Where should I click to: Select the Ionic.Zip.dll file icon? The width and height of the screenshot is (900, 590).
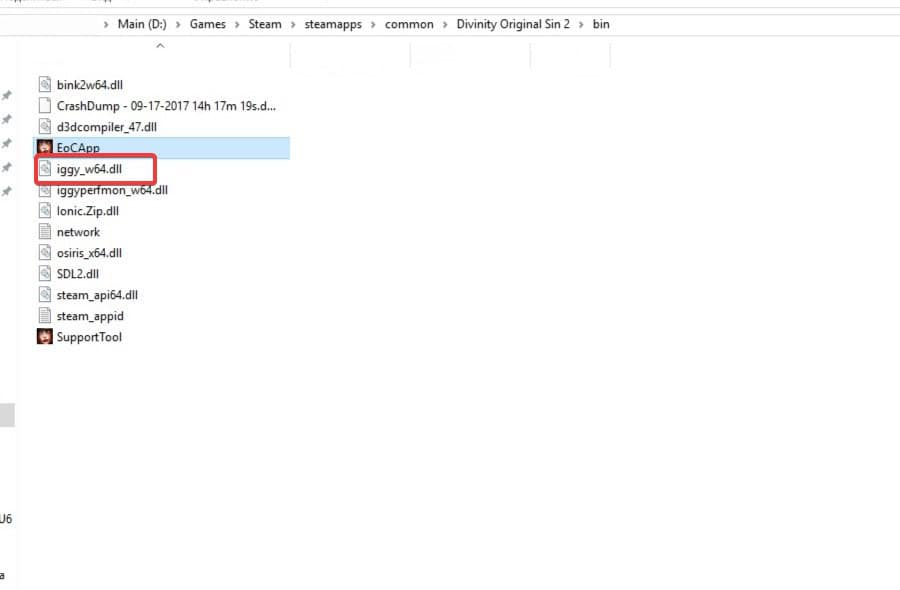(x=45, y=211)
